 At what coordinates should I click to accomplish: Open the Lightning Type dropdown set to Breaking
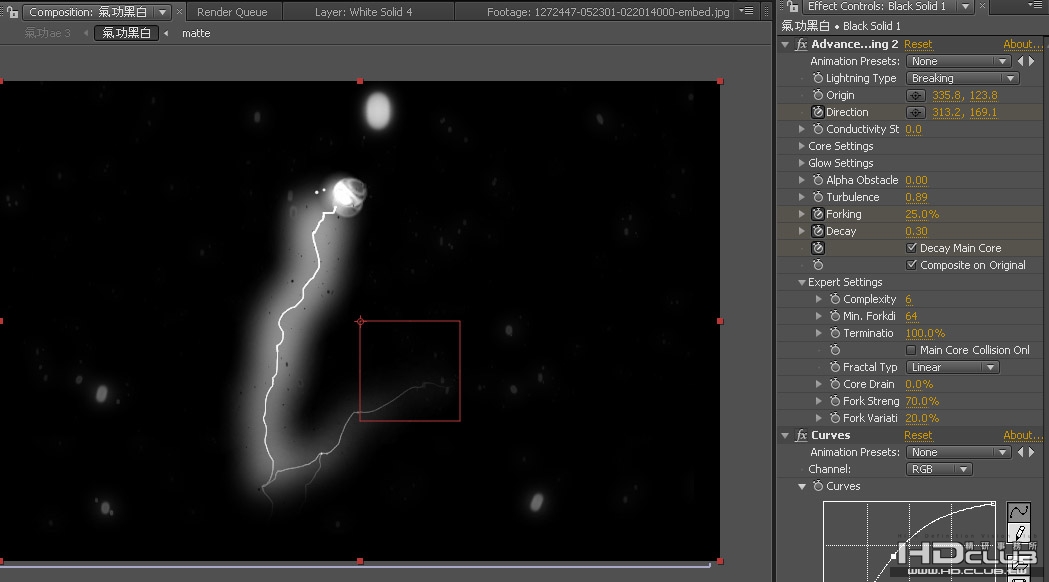pyautogui.click(x=962, y=78)
